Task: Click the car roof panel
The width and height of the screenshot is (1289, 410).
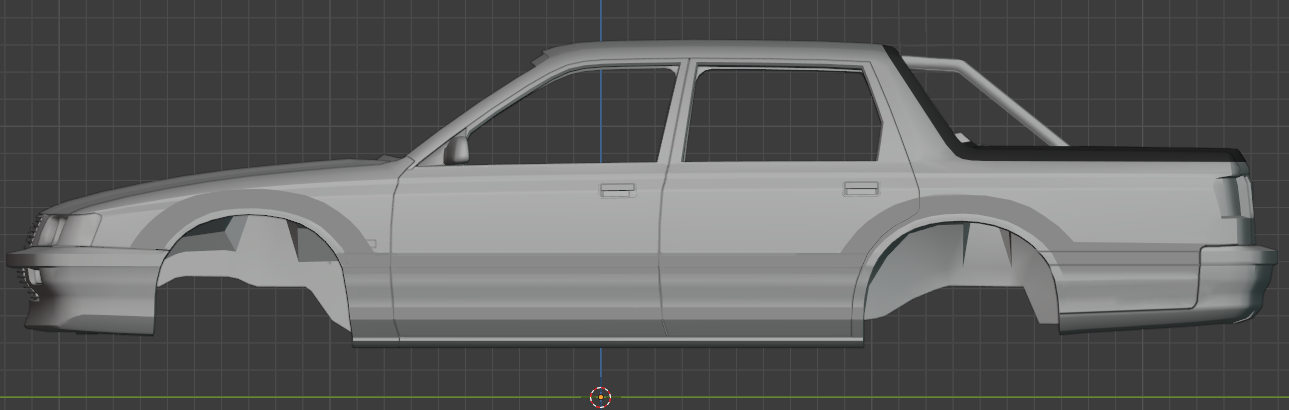Action: pyautogui.click(x=715, y=51)
